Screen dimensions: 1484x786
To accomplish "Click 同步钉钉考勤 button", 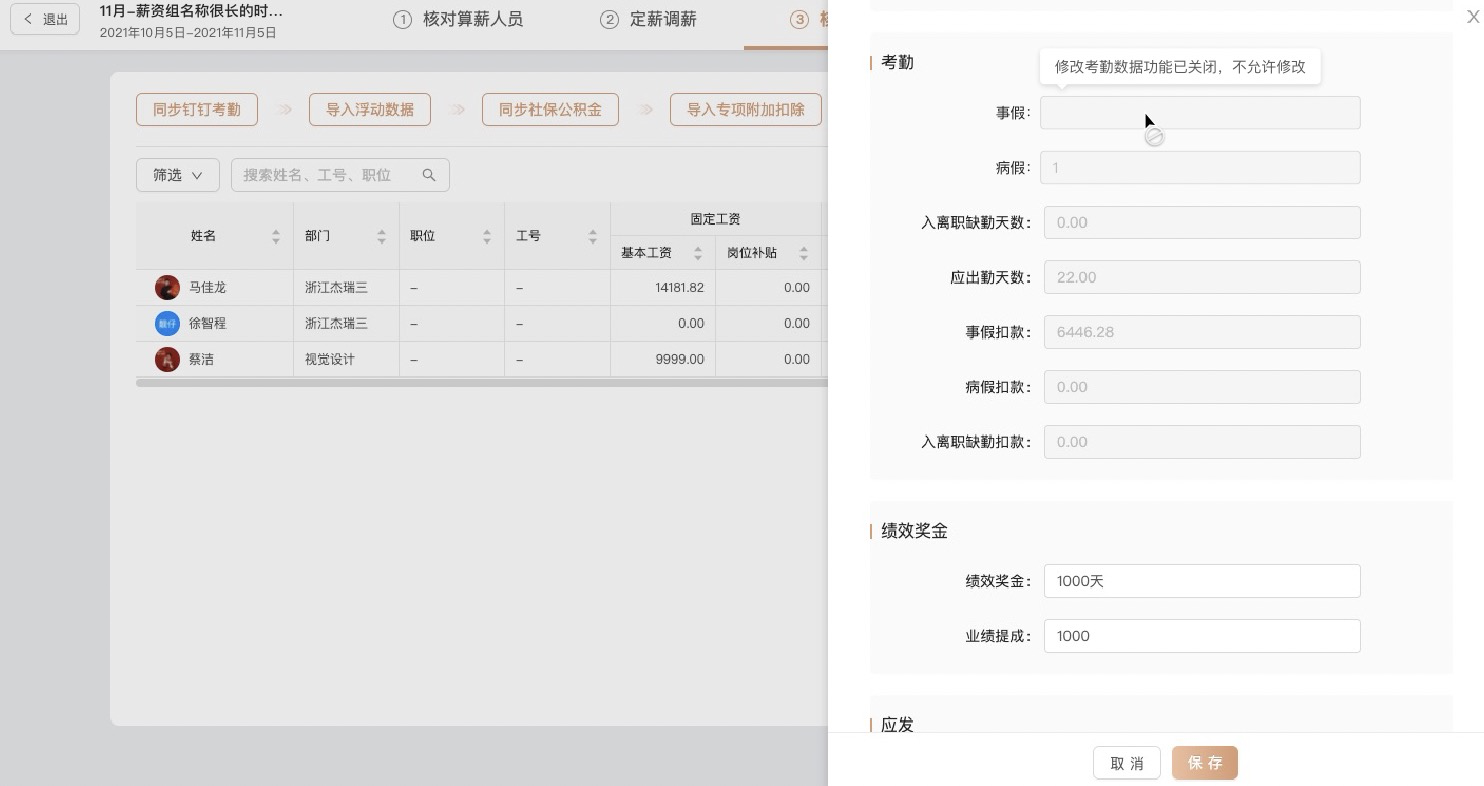I will (197, 109).
